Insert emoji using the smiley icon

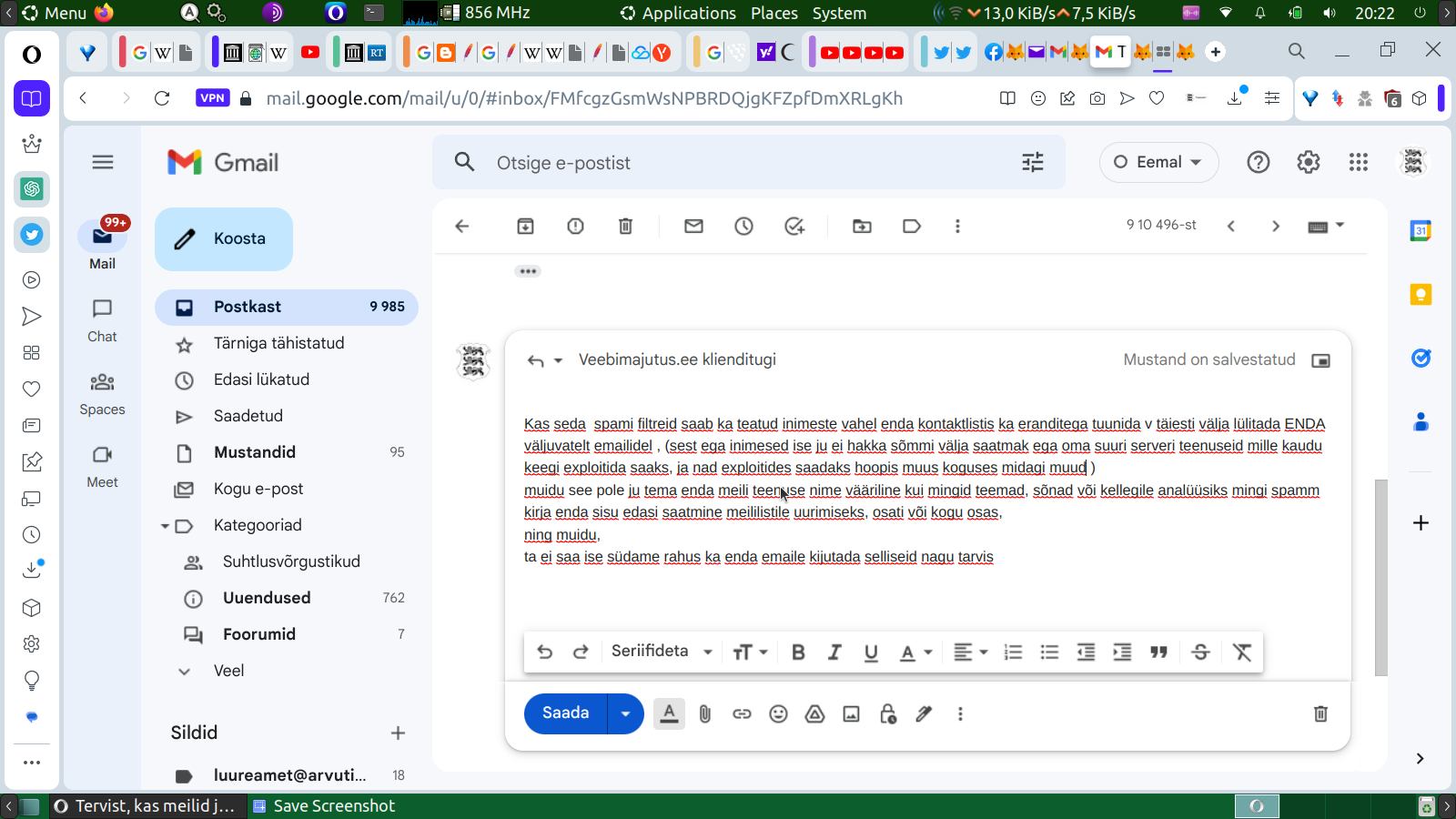(778, 714)
